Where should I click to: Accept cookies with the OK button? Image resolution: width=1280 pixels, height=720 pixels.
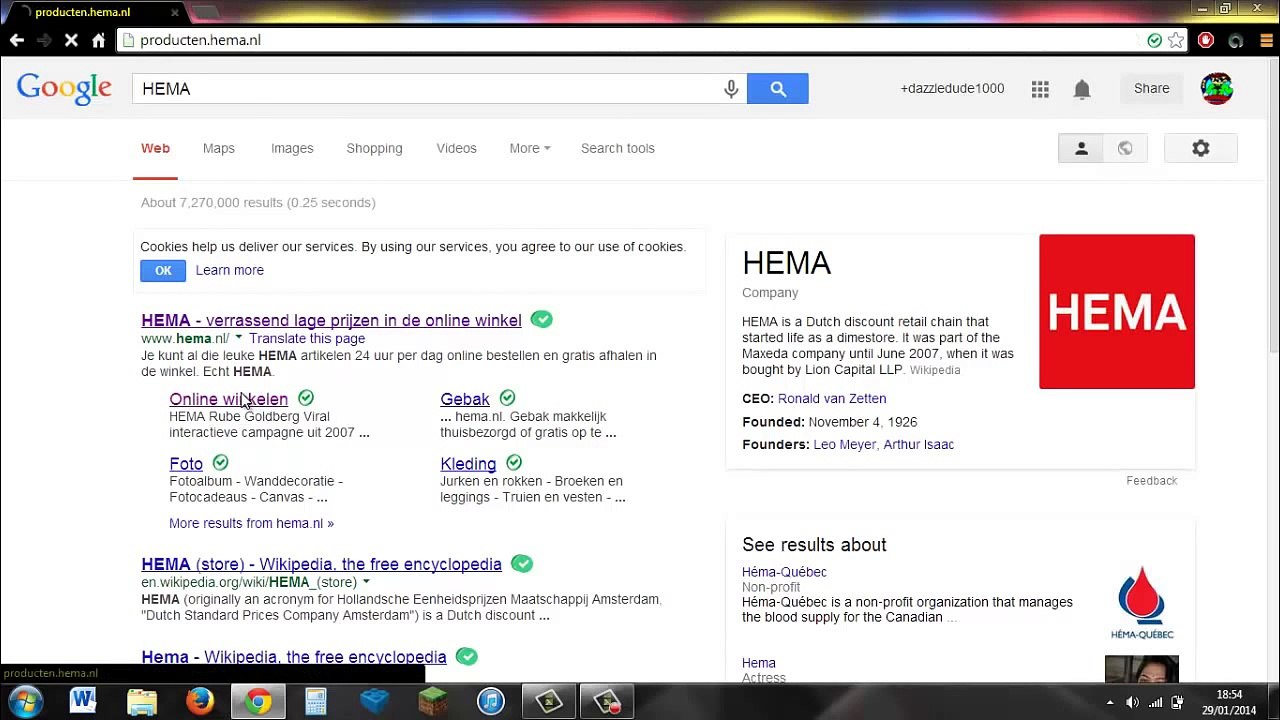tap(163, 270)
